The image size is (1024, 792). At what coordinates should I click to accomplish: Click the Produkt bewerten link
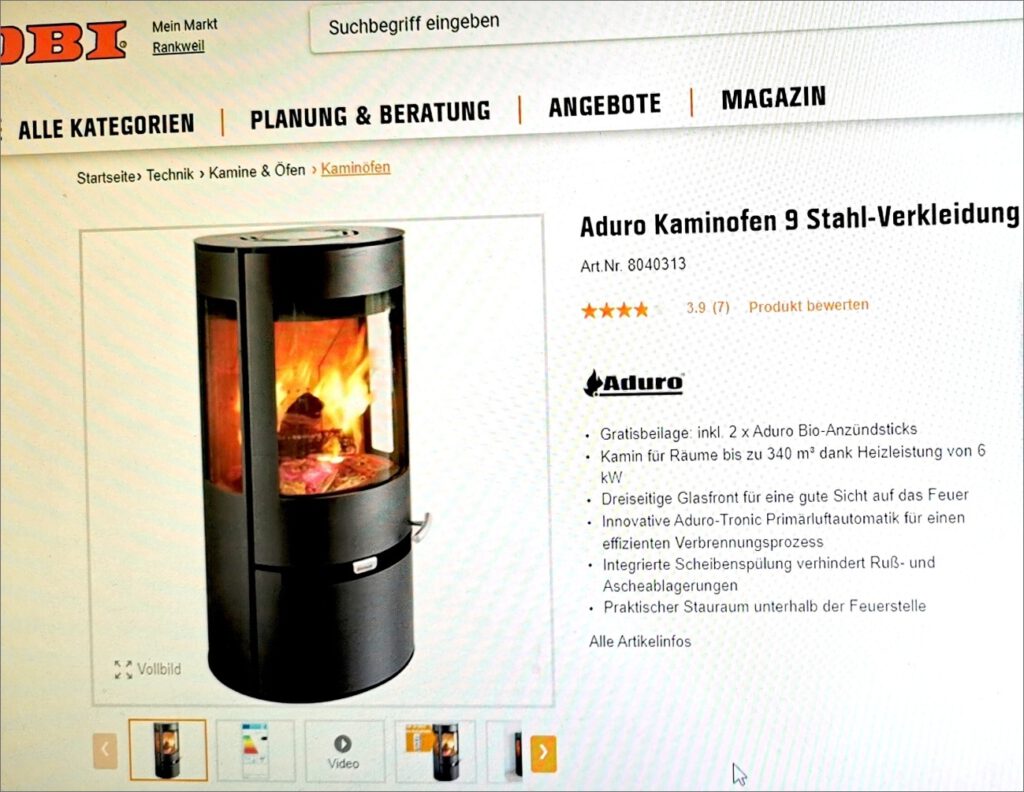(808, 306)
